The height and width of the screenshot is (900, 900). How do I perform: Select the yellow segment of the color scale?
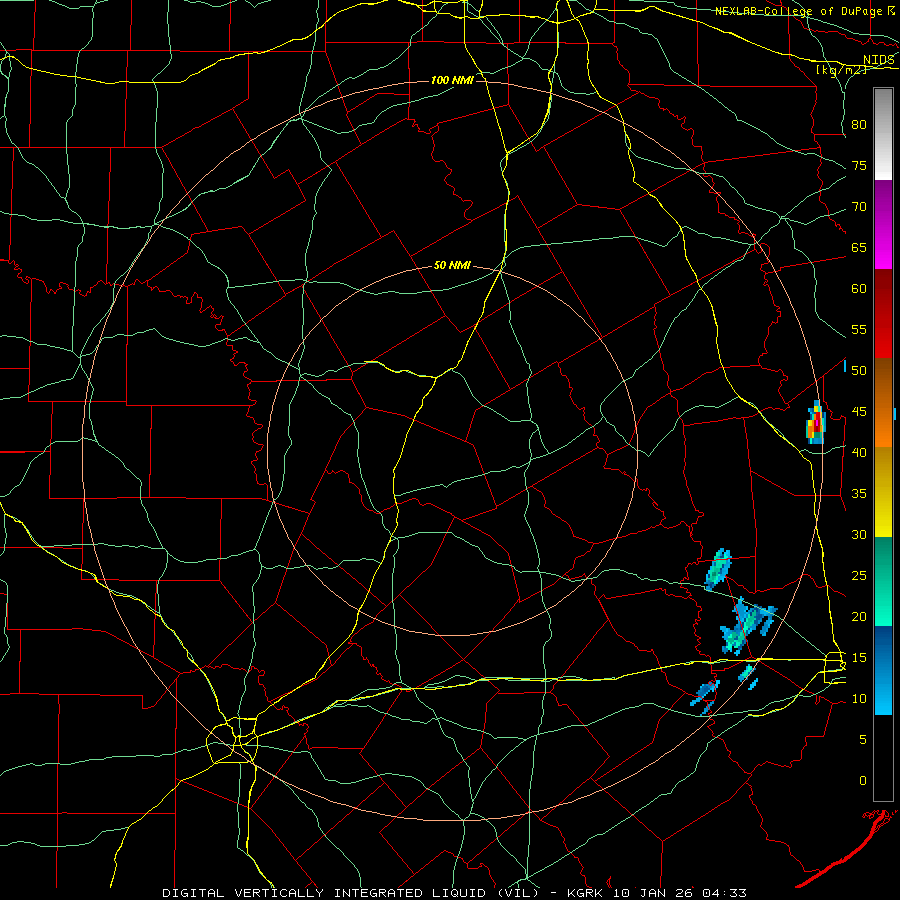pos(883,492)
